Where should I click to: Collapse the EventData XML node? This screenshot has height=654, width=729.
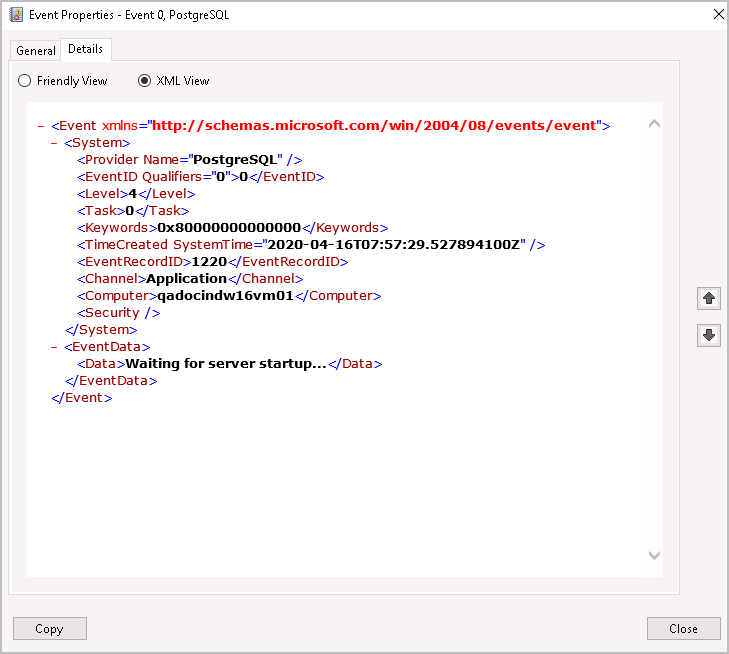pyautogui.click(x=55, y=347)
